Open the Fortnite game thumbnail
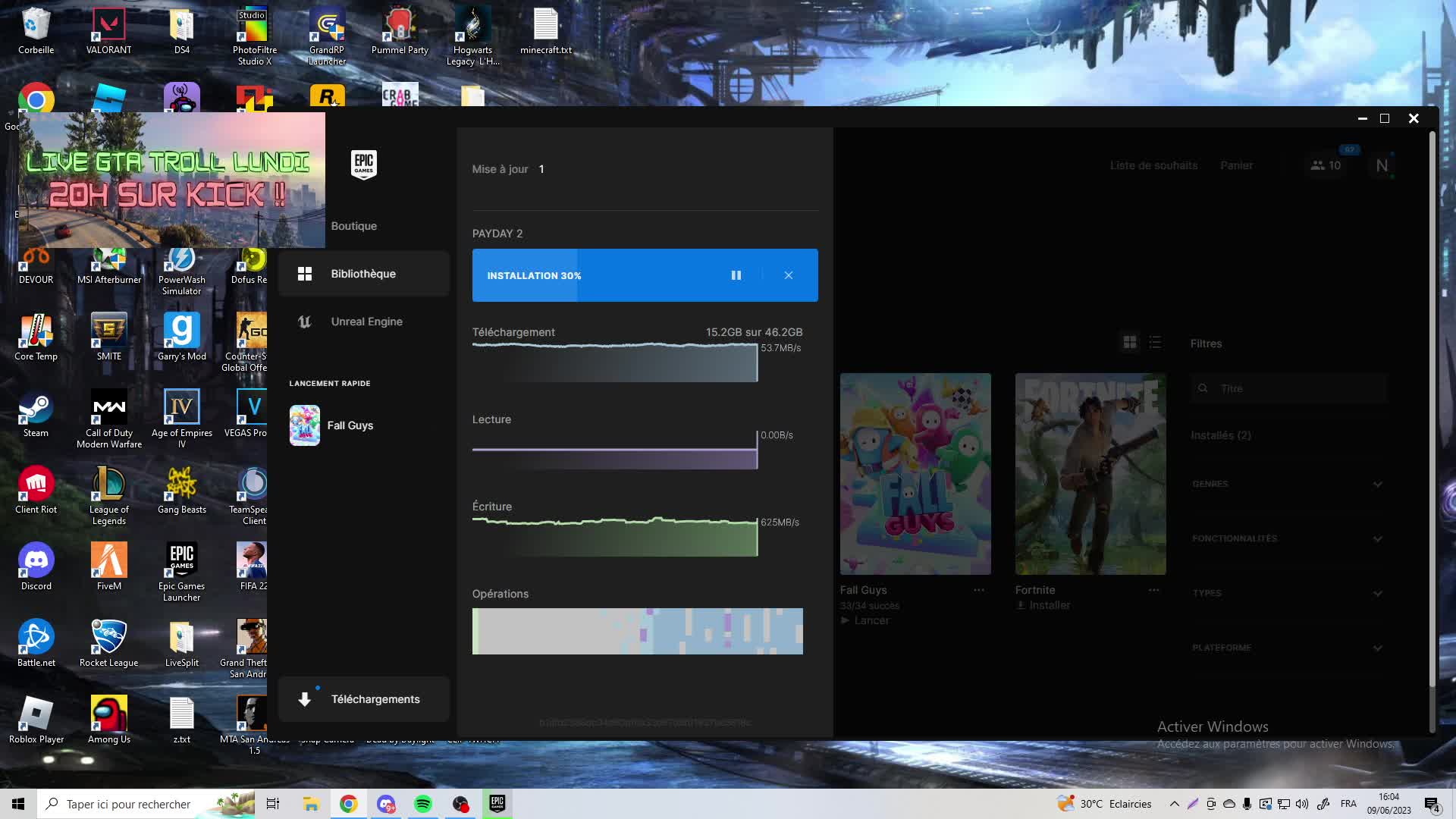1456x819 pixels. tap(1090, 474)
